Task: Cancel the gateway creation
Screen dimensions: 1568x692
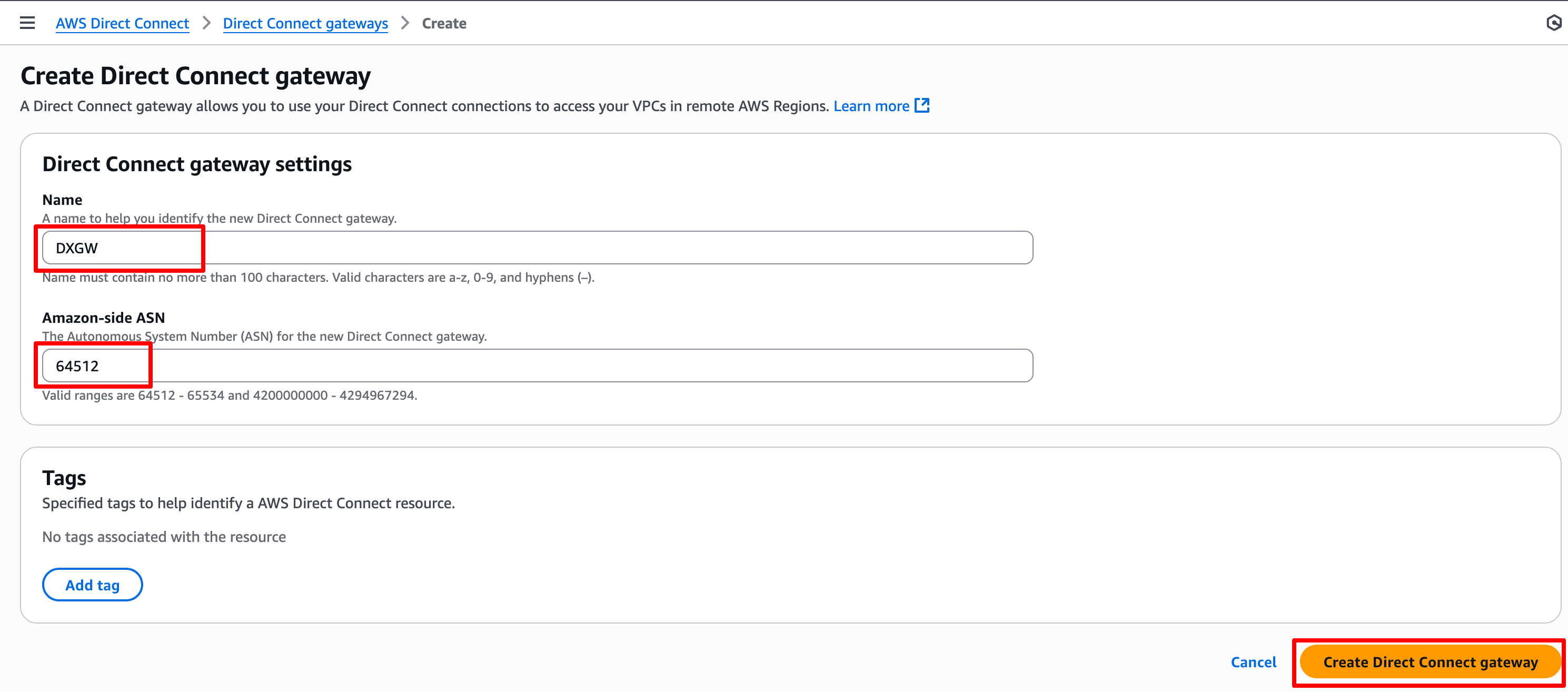Action: coord(1253,662)
